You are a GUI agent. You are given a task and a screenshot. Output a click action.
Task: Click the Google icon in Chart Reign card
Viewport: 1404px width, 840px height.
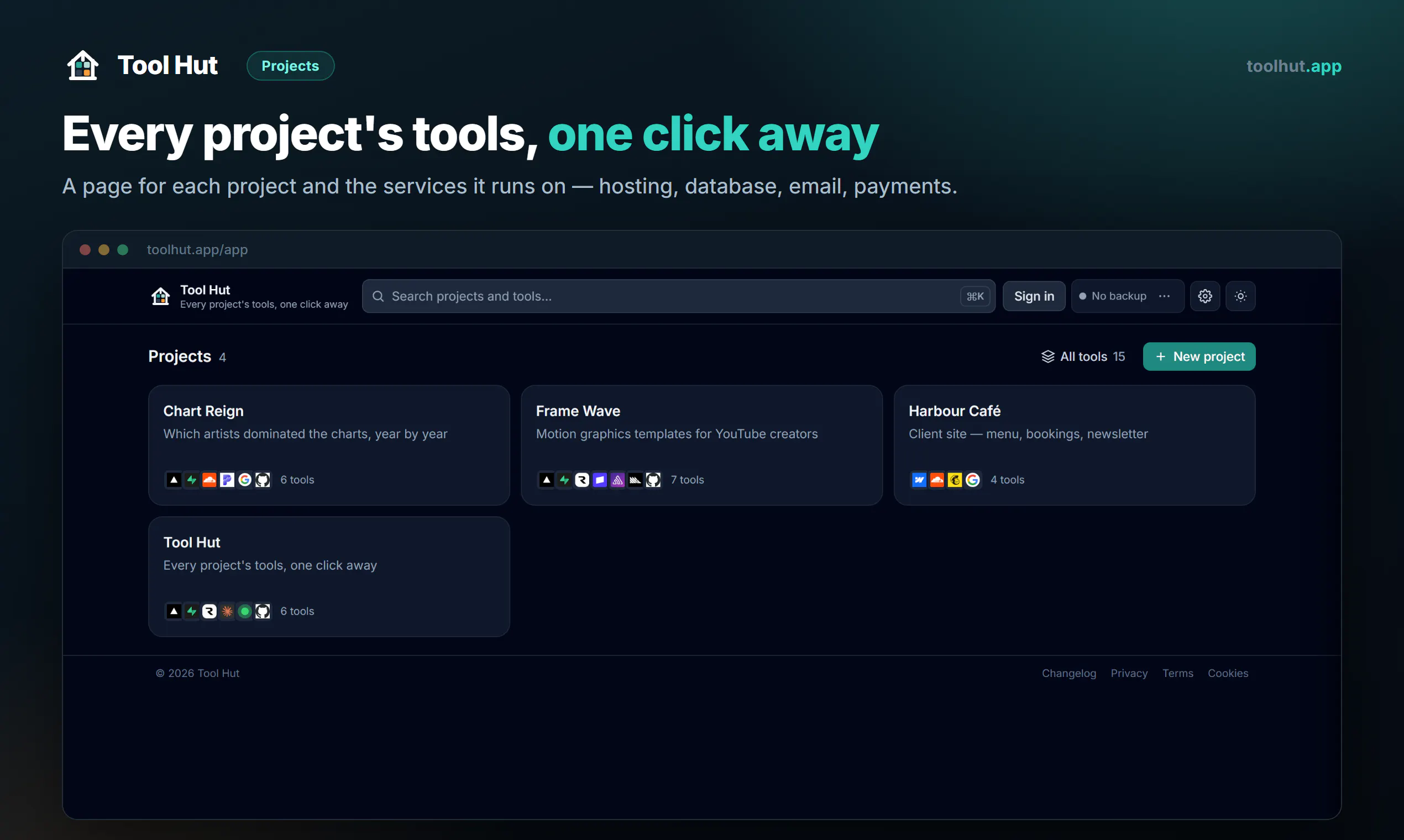tap(245, 480)
